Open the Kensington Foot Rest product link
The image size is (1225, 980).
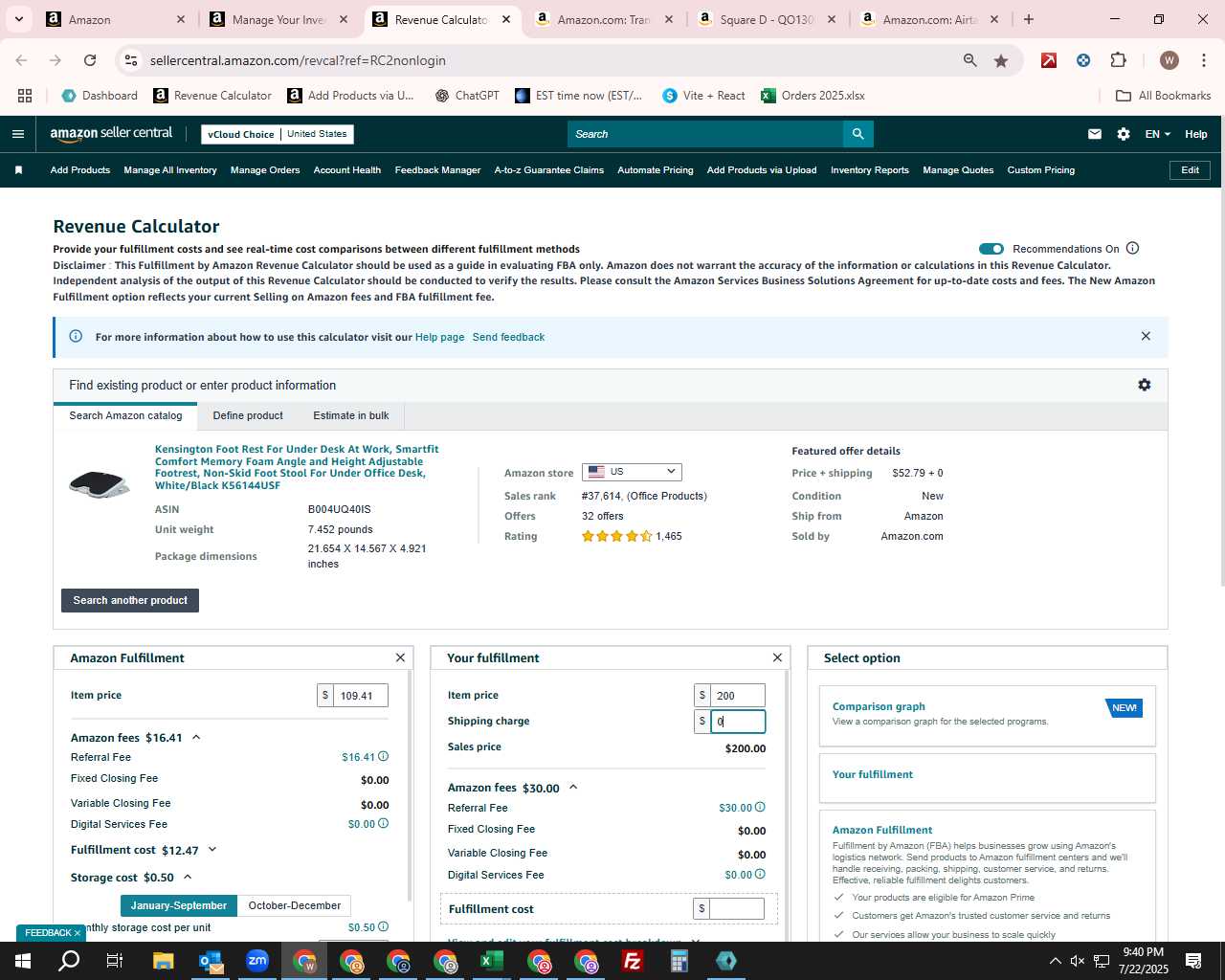[x=297, y=467]
